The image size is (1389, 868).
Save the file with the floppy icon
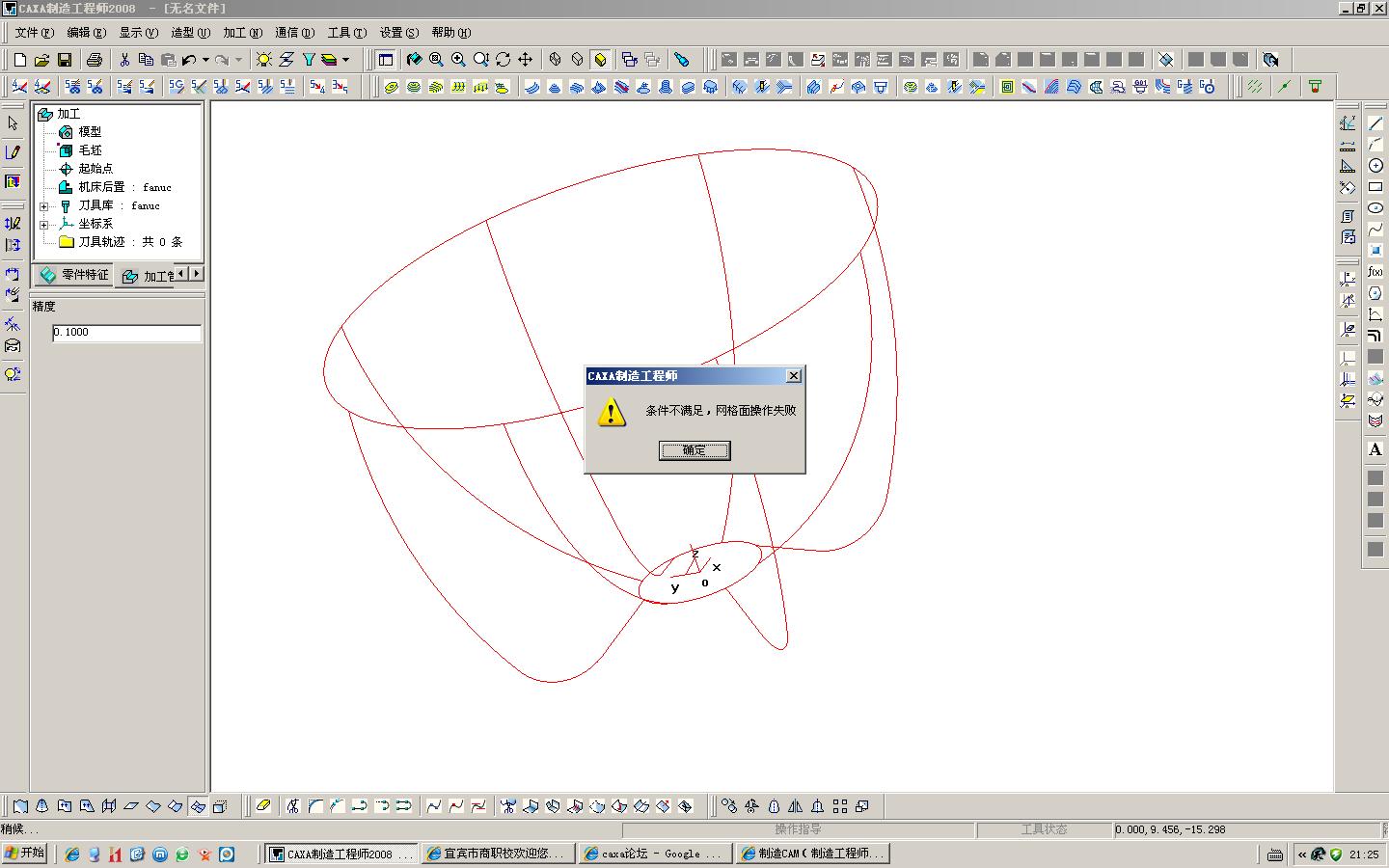[x=65, y=60]
